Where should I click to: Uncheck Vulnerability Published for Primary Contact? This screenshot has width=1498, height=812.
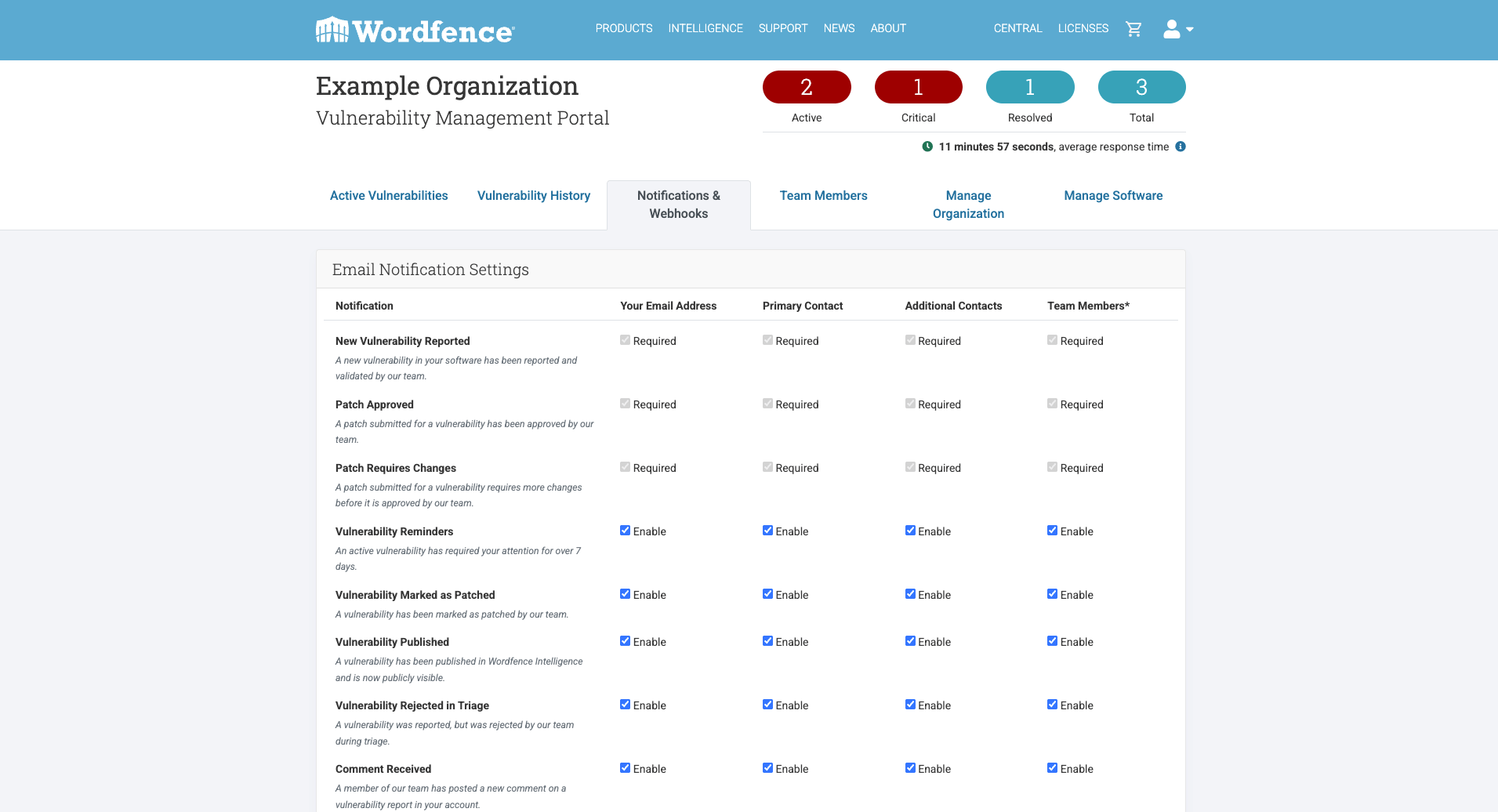tap(767, 641)
